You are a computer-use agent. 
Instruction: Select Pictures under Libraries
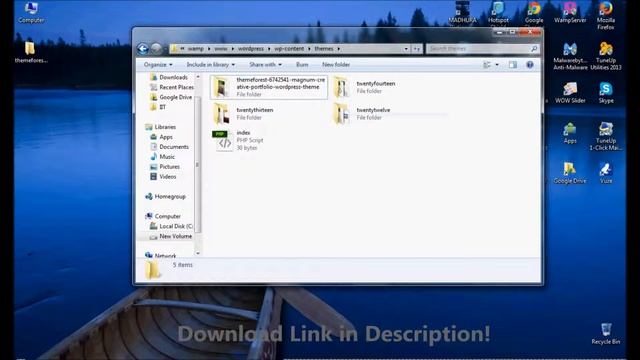coord(165,167)
